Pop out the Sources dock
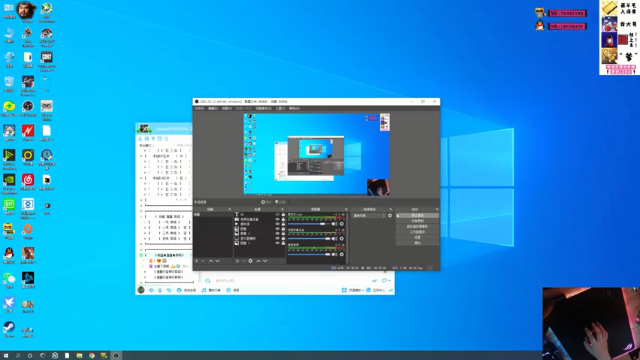640x360 pixels. click(282, 209)
